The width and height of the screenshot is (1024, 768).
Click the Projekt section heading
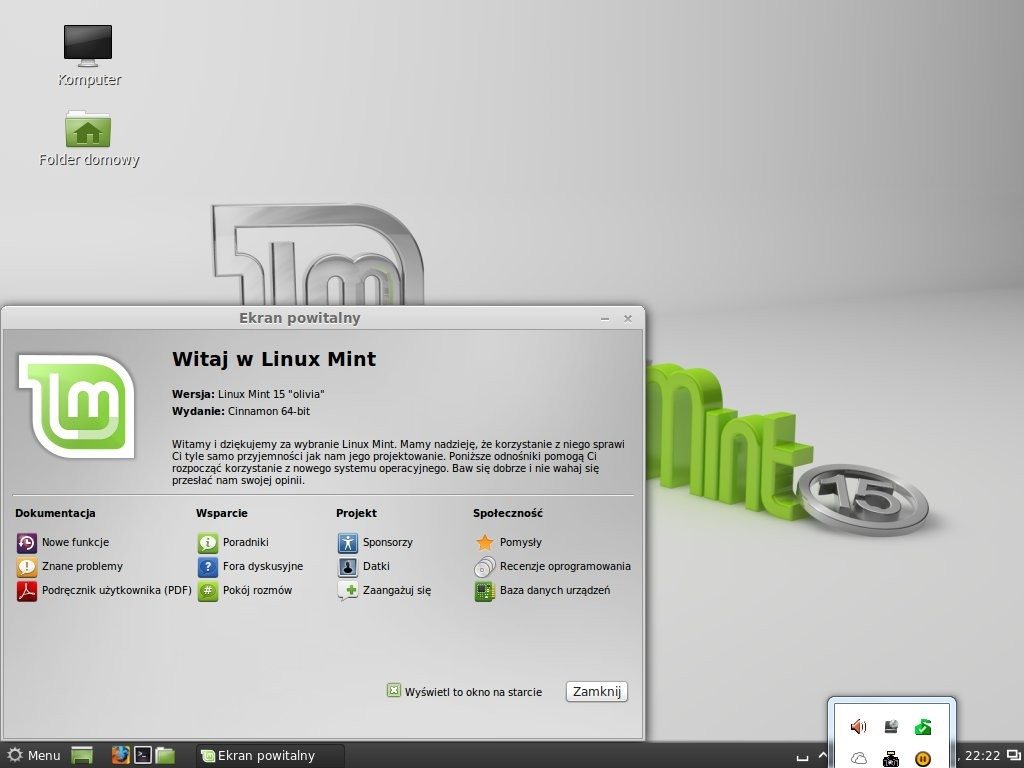357,513
